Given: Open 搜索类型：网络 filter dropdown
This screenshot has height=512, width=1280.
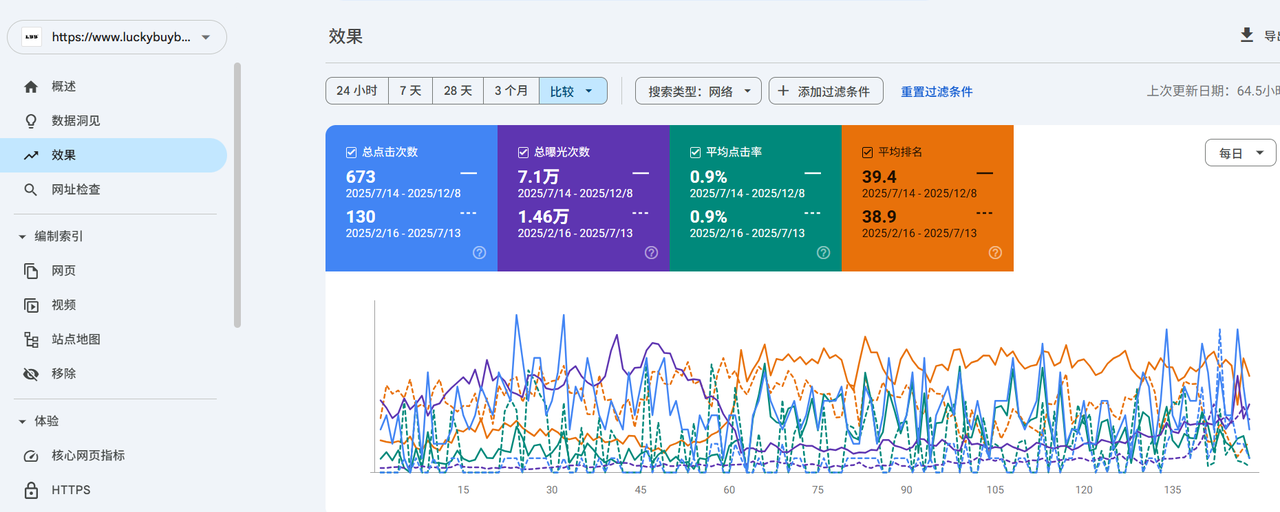Looking at the screenshot, I should pyautogui.click(x=698, y=91).
